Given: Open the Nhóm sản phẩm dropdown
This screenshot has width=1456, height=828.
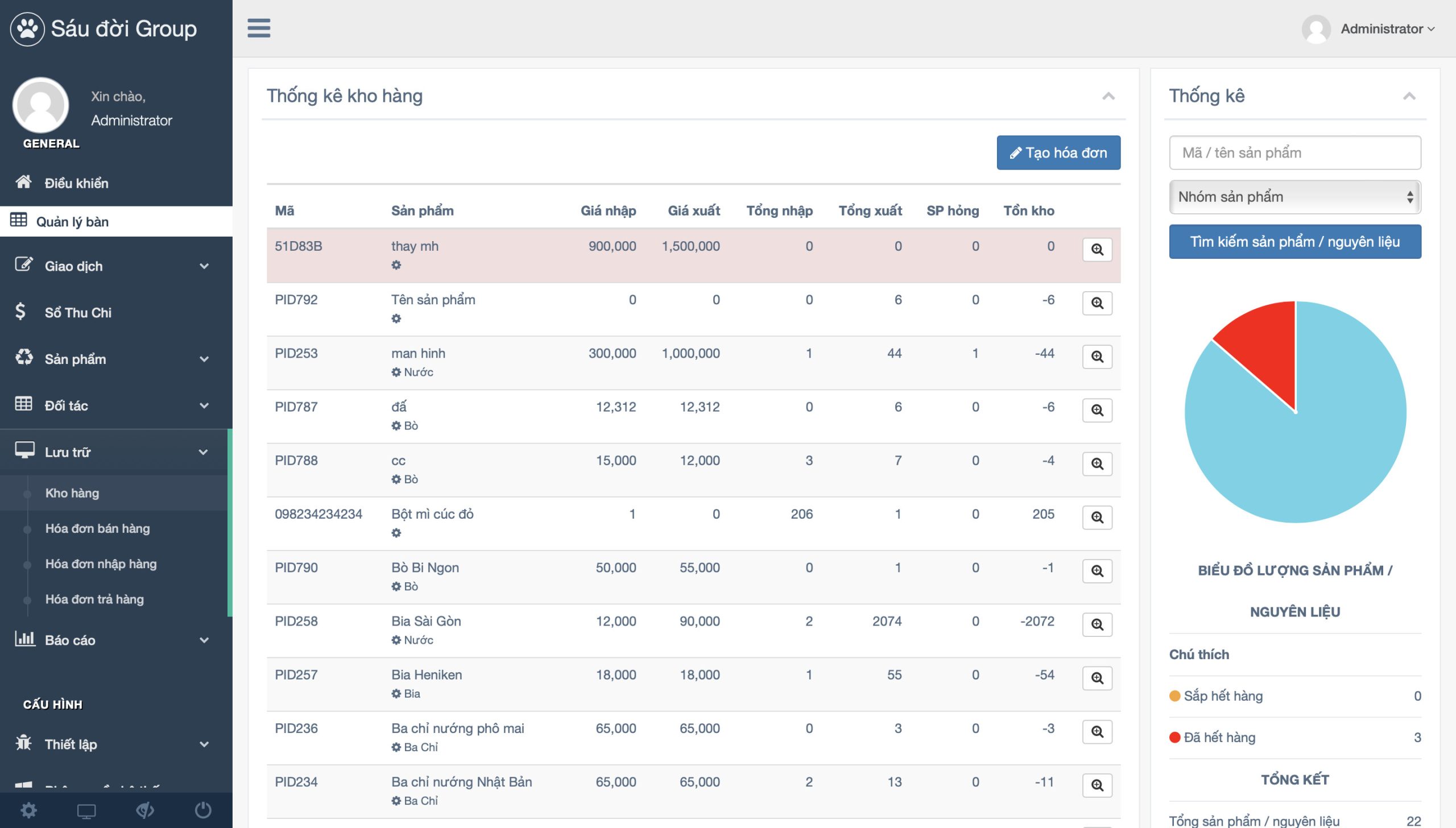Looking at the screenshot, I should [x=1294, y=197].
